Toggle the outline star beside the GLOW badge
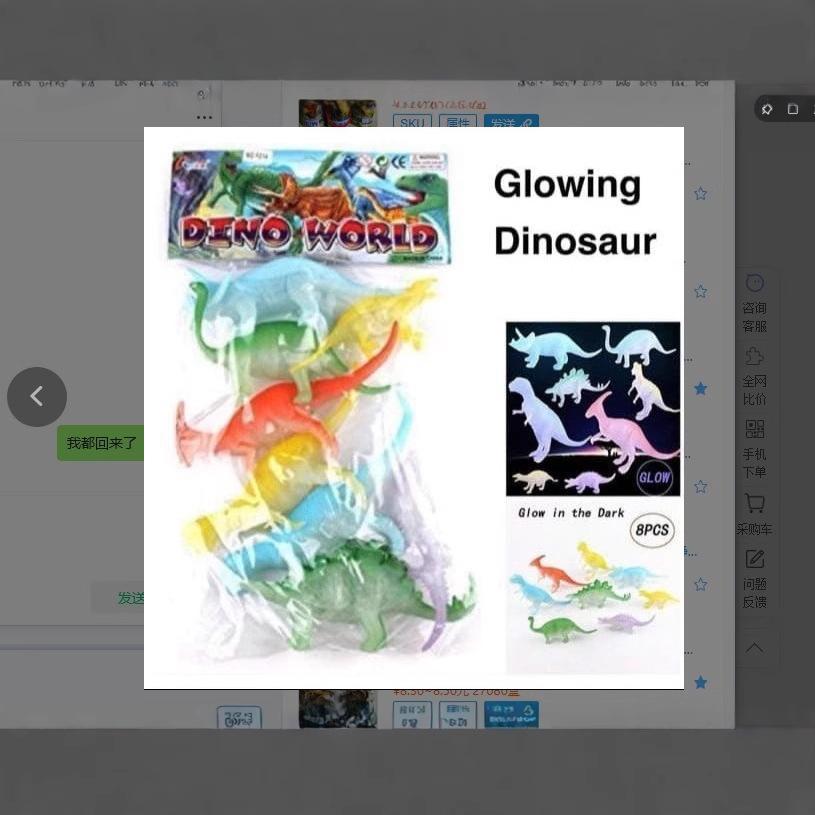The image size is (815, 815). click(x=700, y=487)
